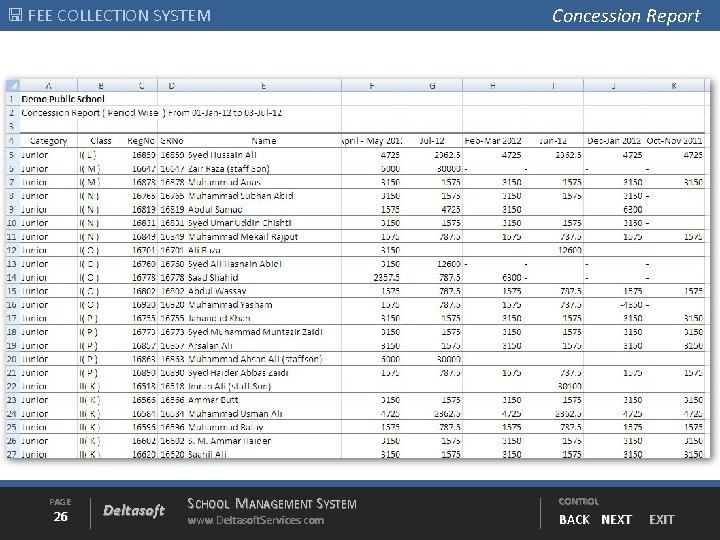720x540 pixels.
Task: Click the save disk icon in header
Action: coord(15,15)
